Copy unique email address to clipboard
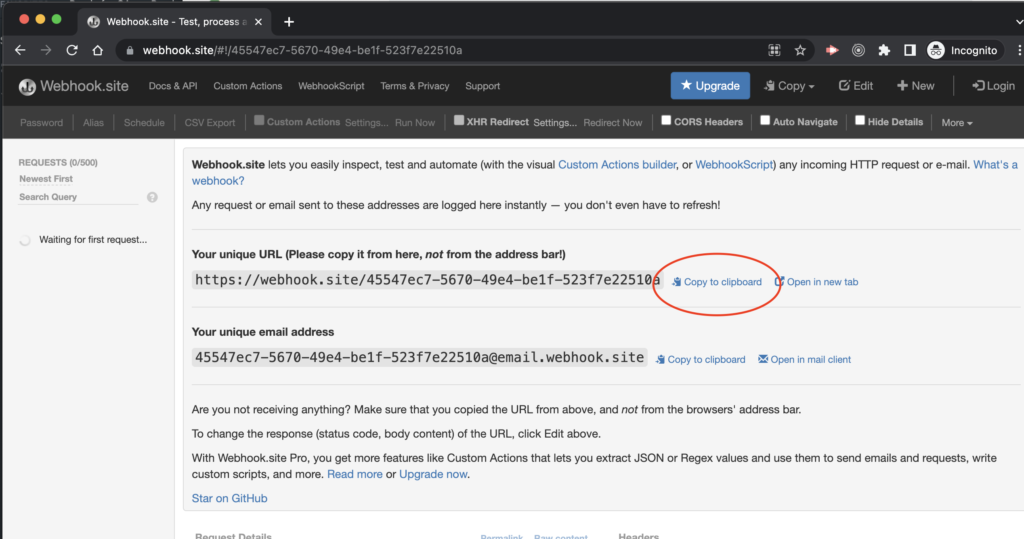The image size is (1024, 539). coord(701,359)
